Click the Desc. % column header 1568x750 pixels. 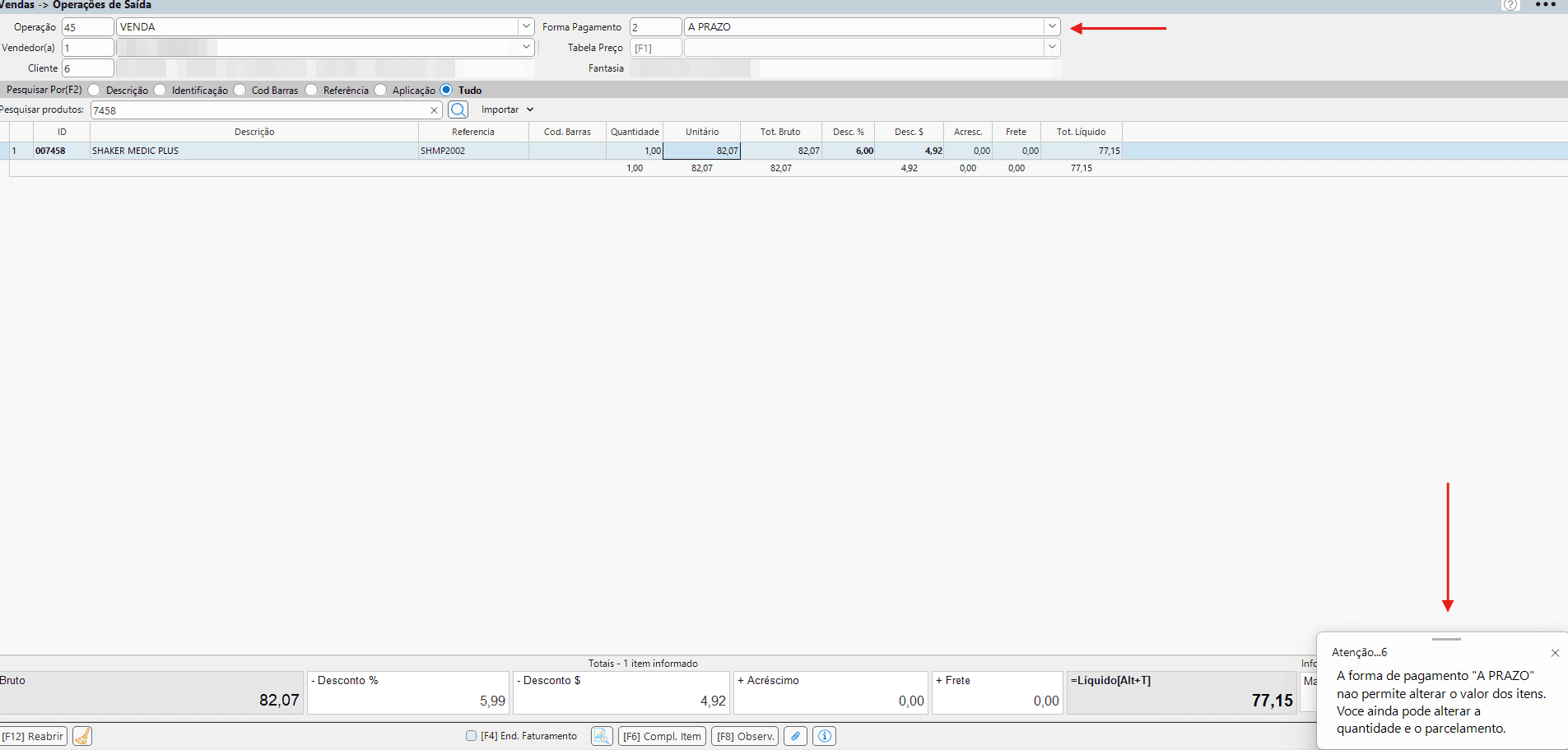[848, 132]
